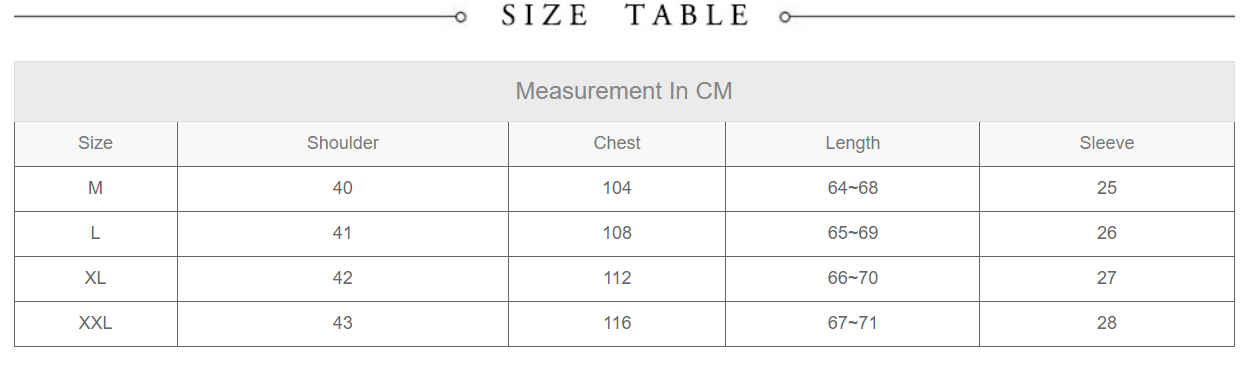Select the XXL size cell

tap(96, 324)
